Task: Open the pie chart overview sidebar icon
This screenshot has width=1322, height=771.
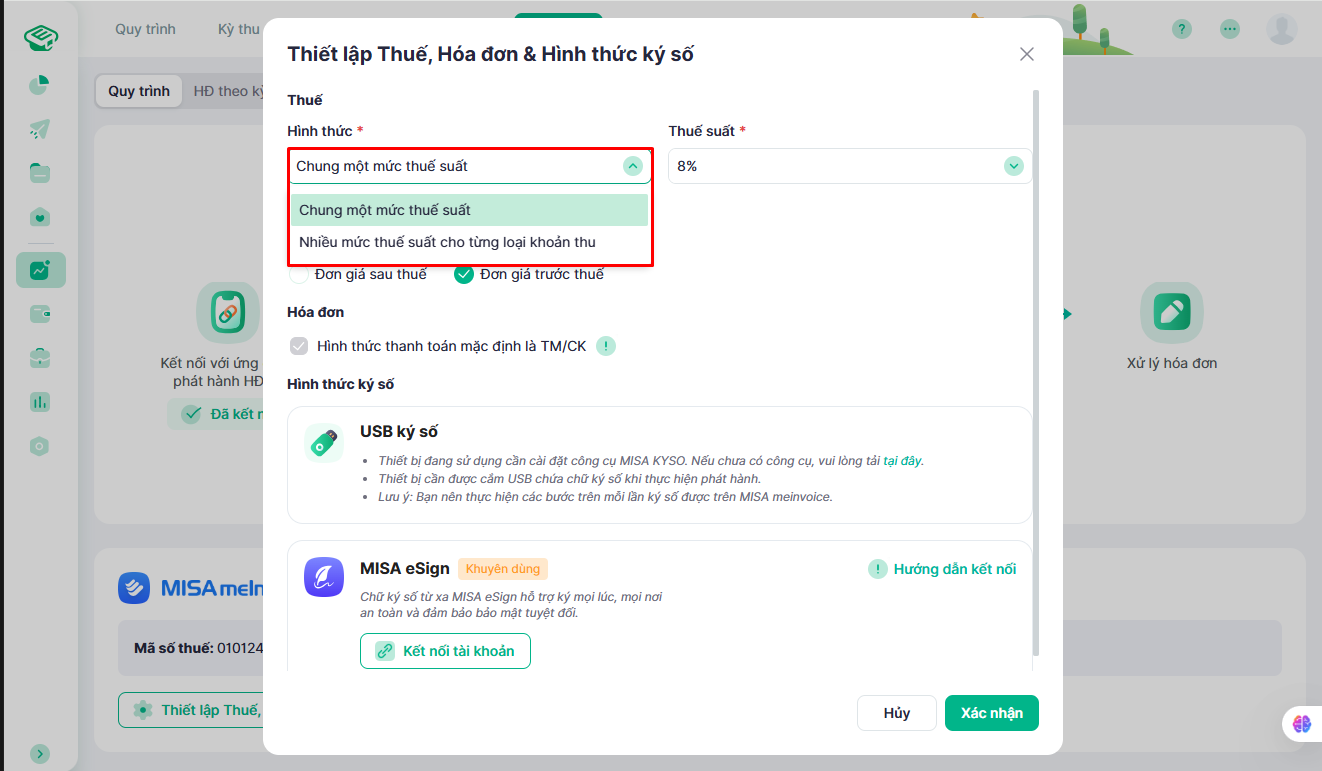Action: [x=39, y=85]
